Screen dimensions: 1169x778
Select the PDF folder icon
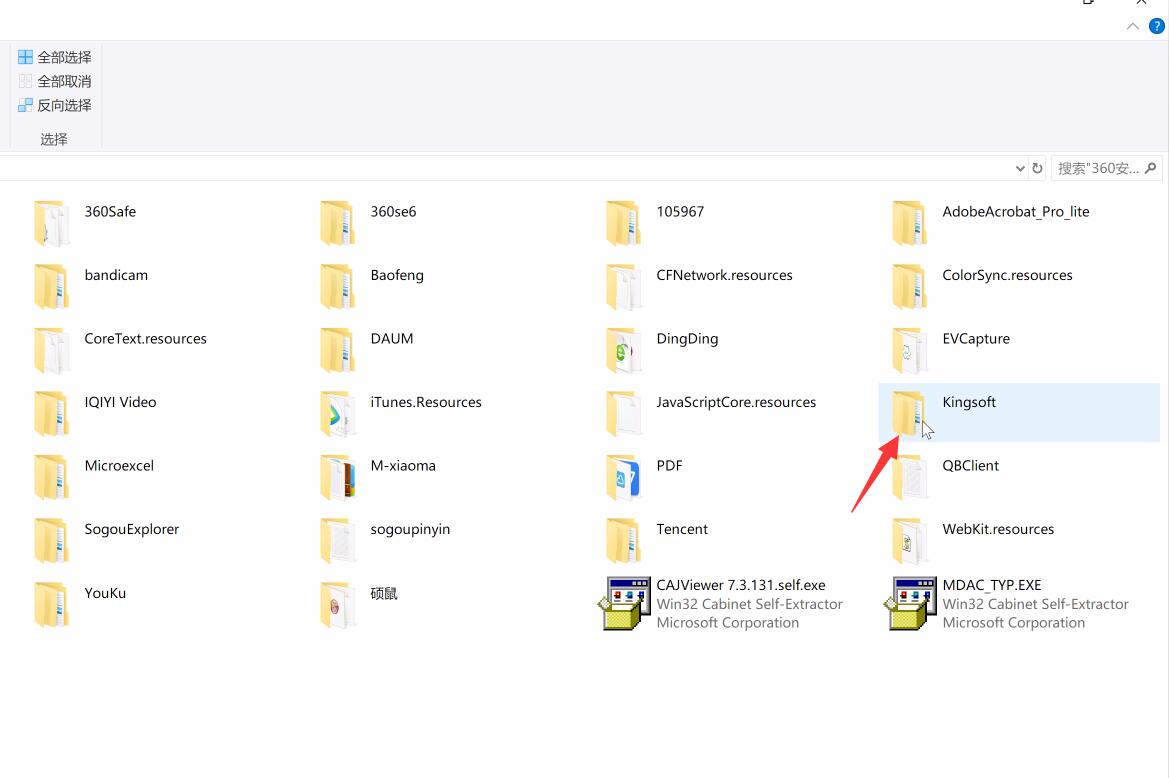[623, 477]
